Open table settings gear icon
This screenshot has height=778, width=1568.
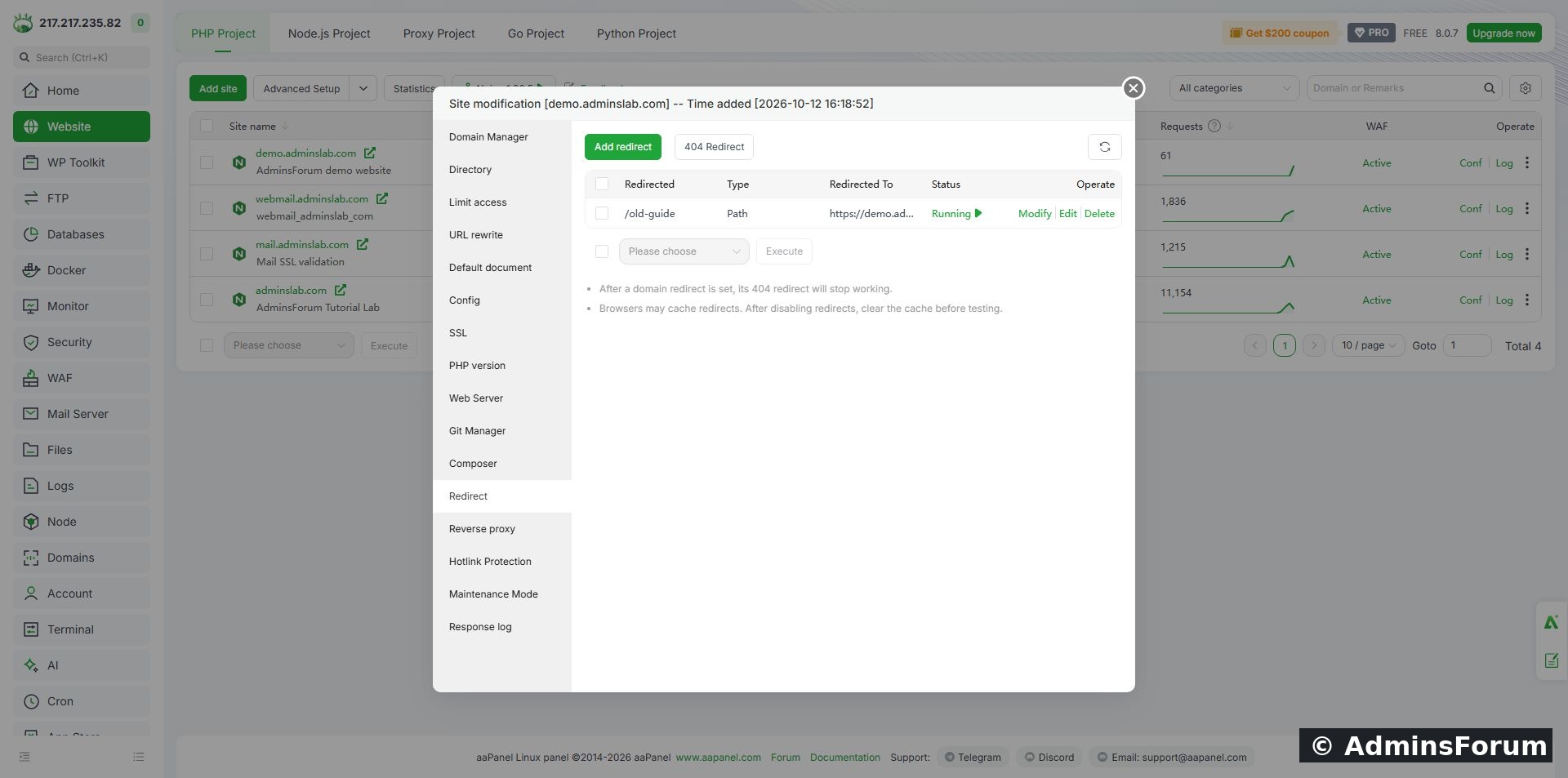(x=1525, y=88)
